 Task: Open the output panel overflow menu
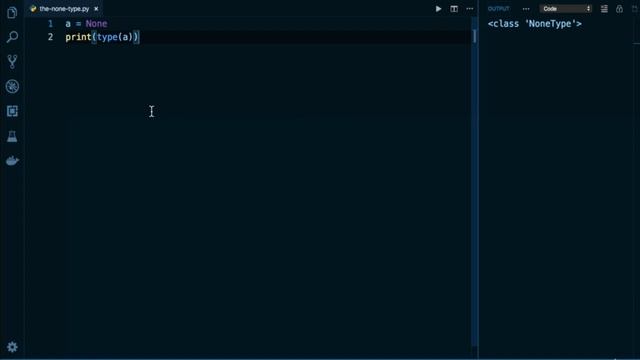pos(526,9)
